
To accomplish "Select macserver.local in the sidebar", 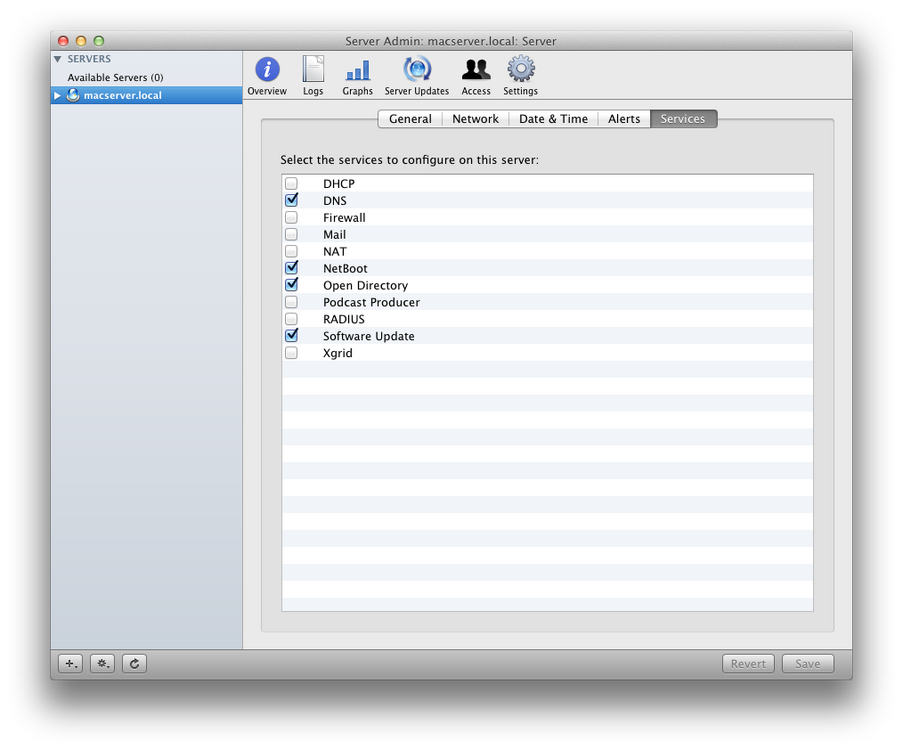I will [x=146, y=96].
